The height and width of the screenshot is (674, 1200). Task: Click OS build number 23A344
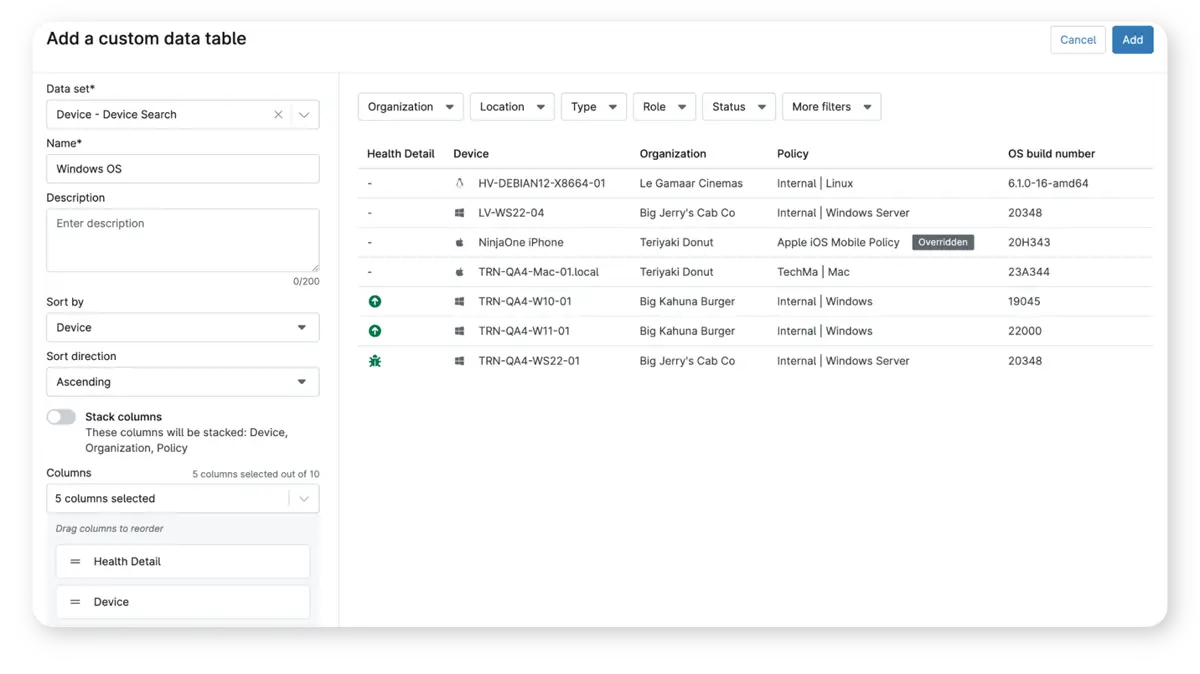(1029, 272)
